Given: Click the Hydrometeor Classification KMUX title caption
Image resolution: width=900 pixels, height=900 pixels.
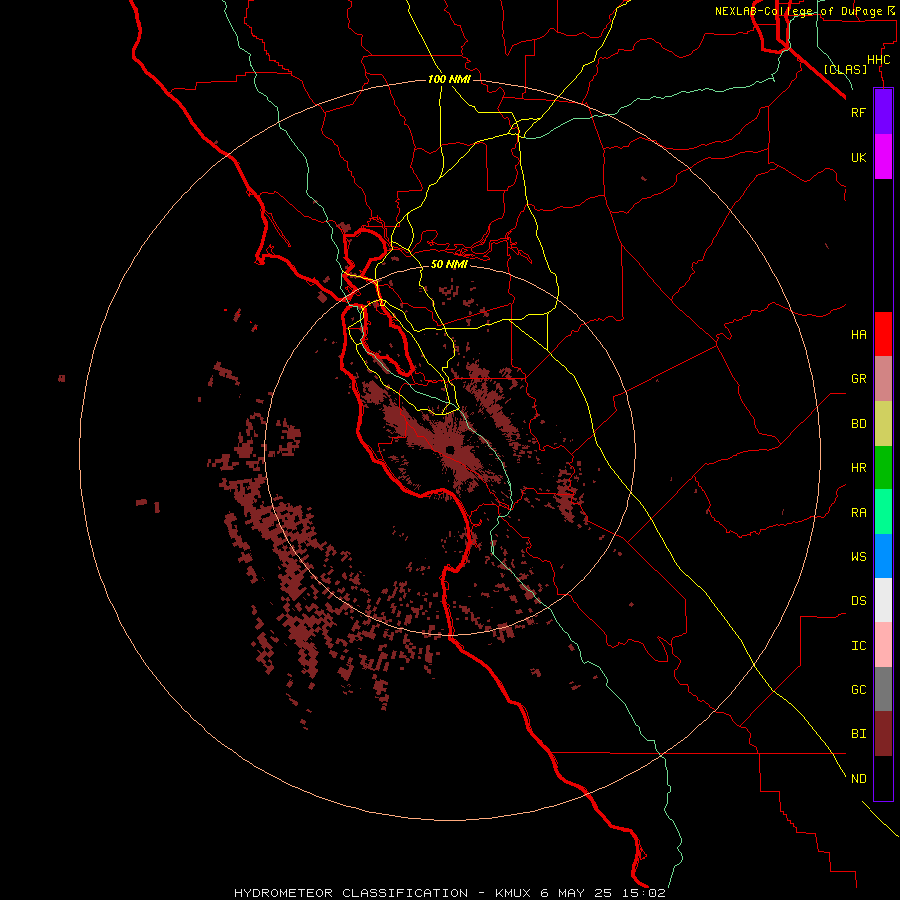Looking at the screenshot, I should pyautogui.click(x=450, y=893).
